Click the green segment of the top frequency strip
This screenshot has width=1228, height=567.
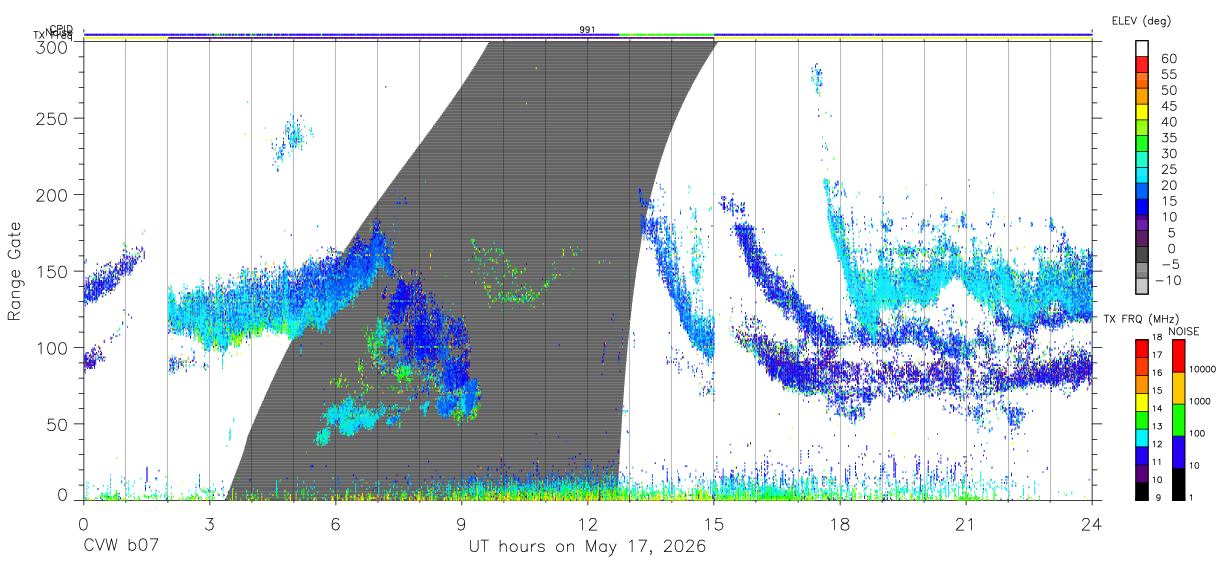pos(667,34)
